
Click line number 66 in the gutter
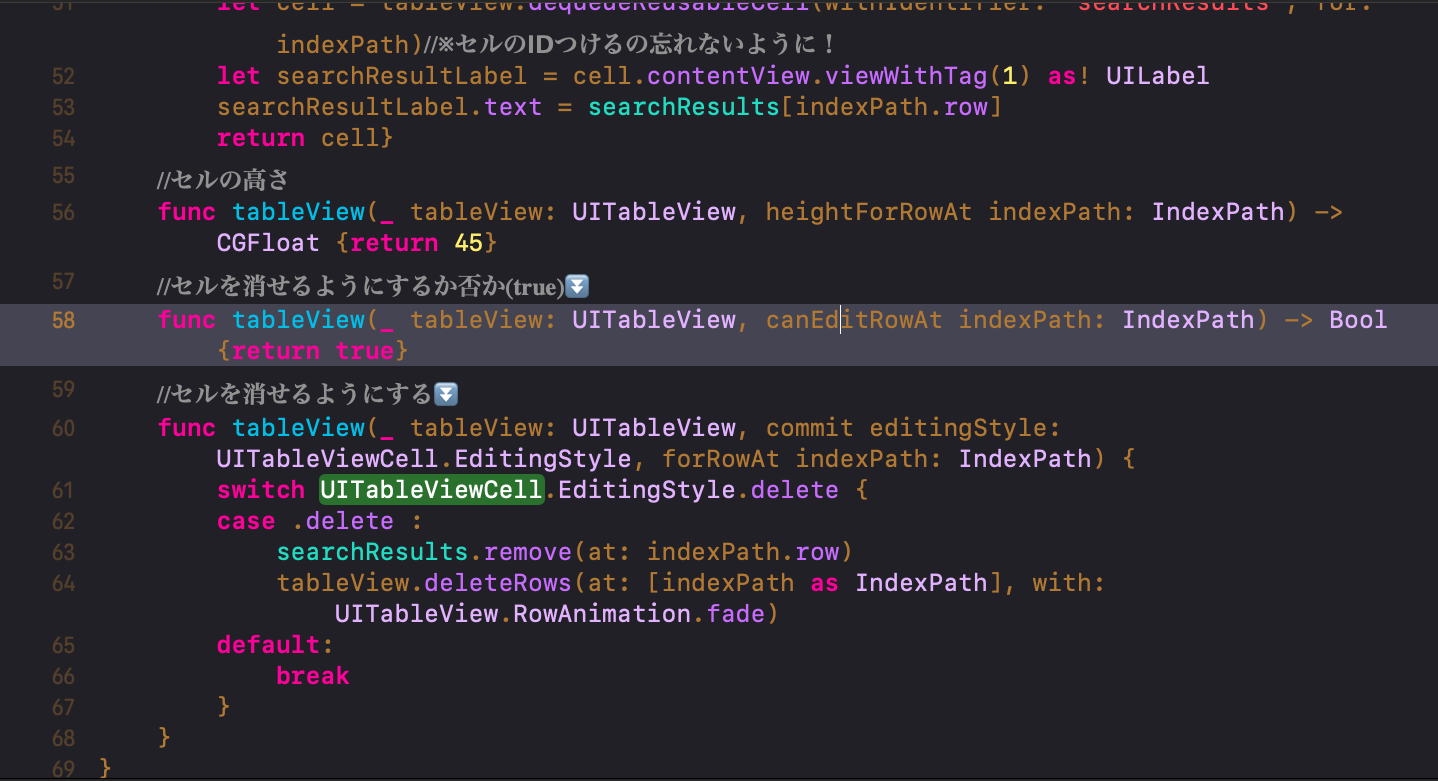click(63, 676)
